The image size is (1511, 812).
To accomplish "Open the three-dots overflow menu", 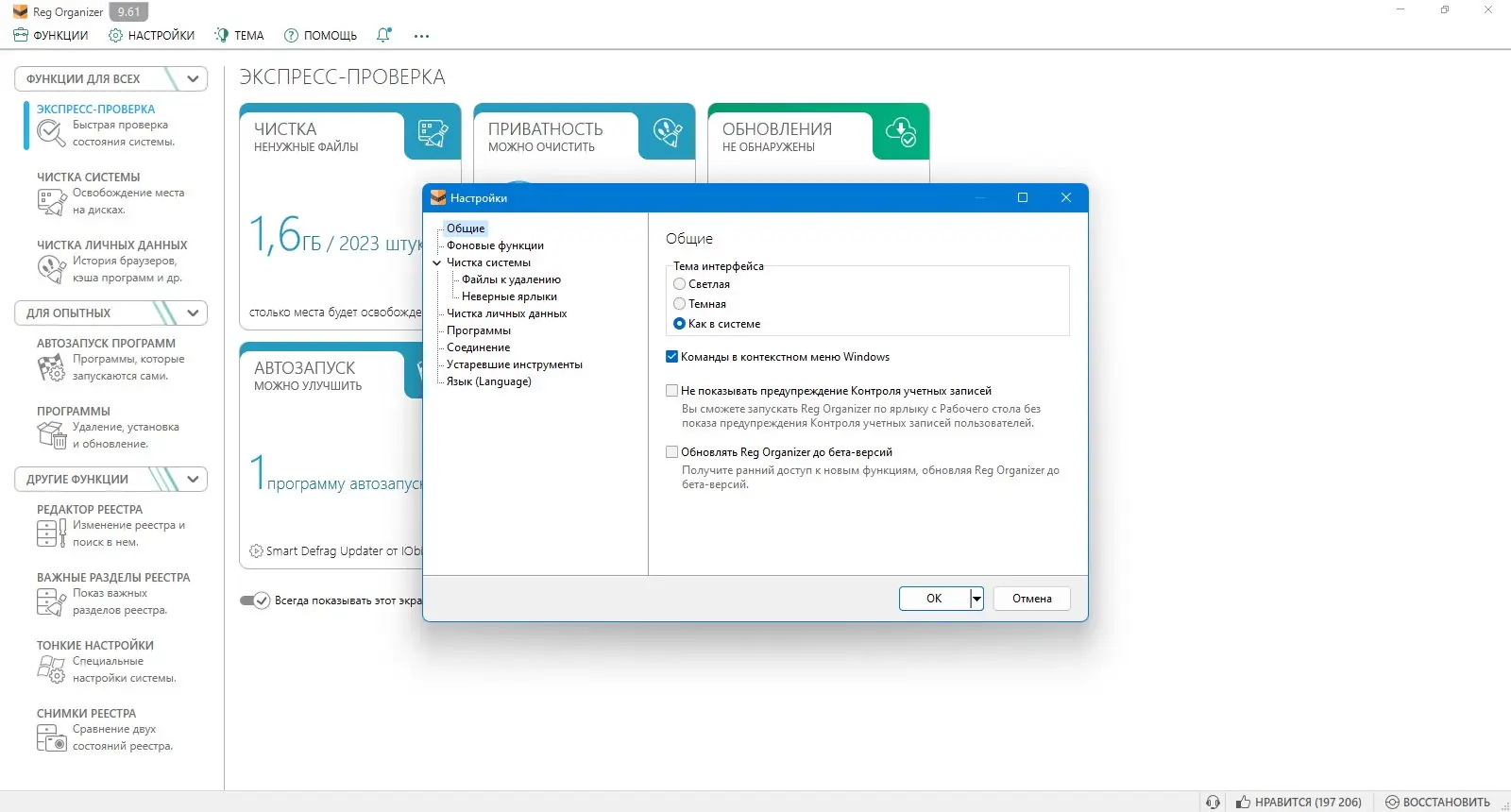I will pos(421,36).
